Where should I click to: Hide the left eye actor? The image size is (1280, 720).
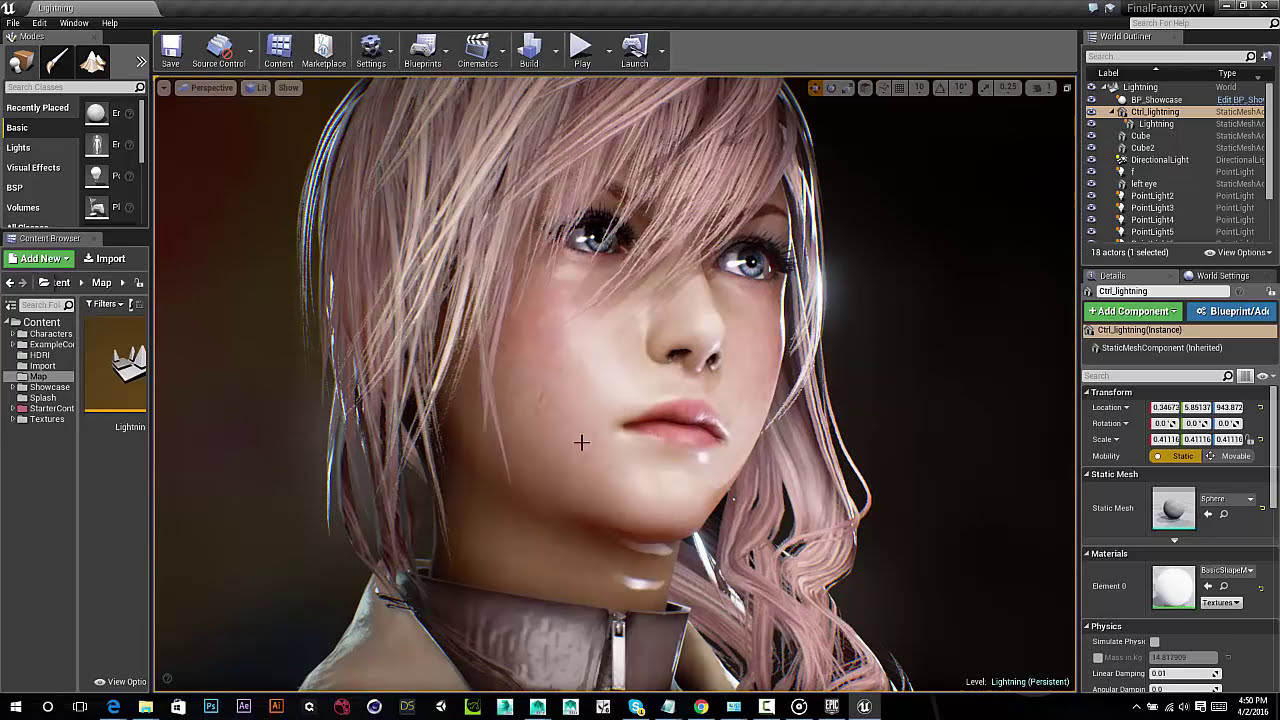(x=1091, y=184)
